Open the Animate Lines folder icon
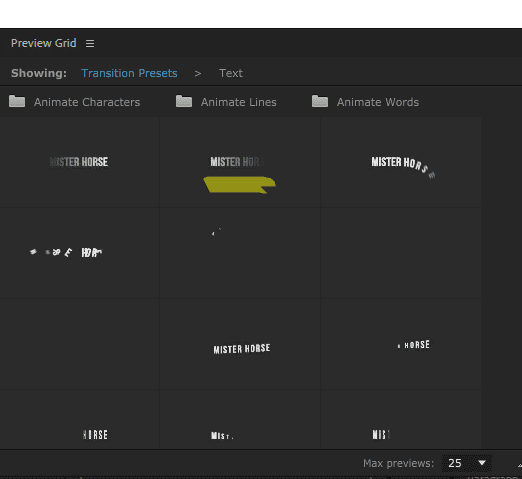Viewport: 522px width, 479px height. [184, 101]
